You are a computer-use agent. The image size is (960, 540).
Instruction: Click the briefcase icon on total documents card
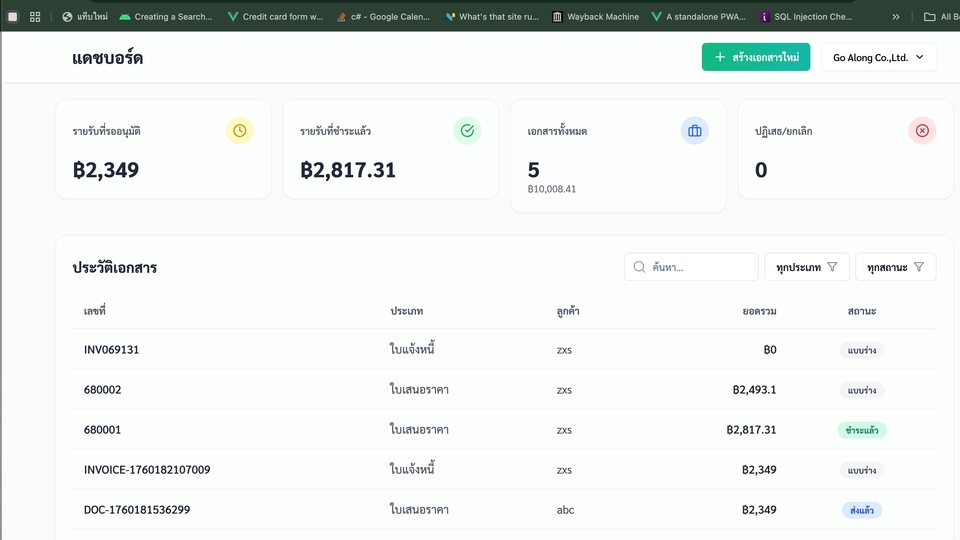[695, 131]
